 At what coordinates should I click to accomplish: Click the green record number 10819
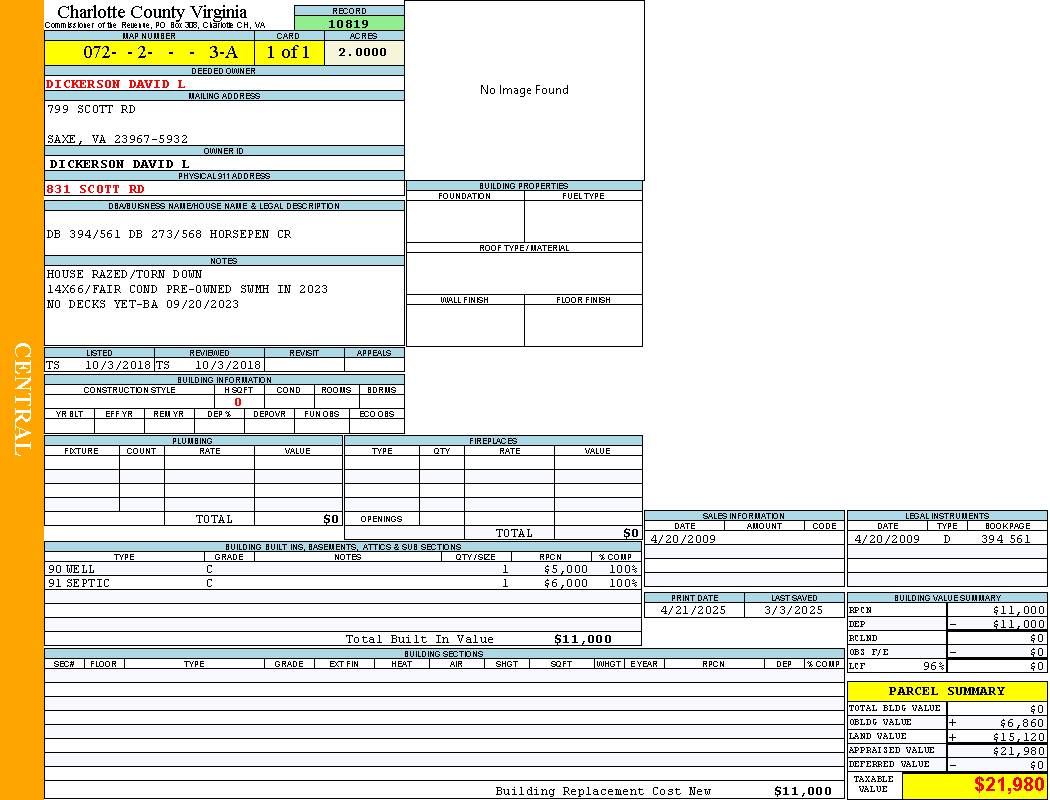(x=349, y=24)
